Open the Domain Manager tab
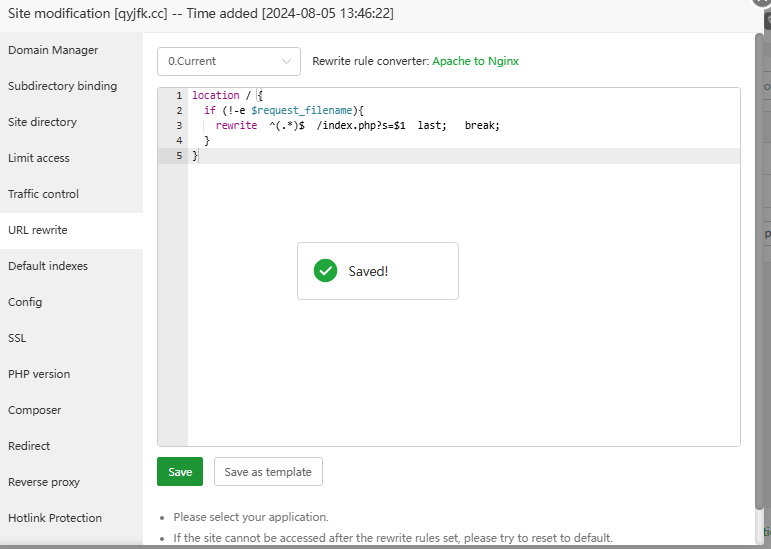The width and height of the screenshot is (771, 549). [x=53, y=50]
